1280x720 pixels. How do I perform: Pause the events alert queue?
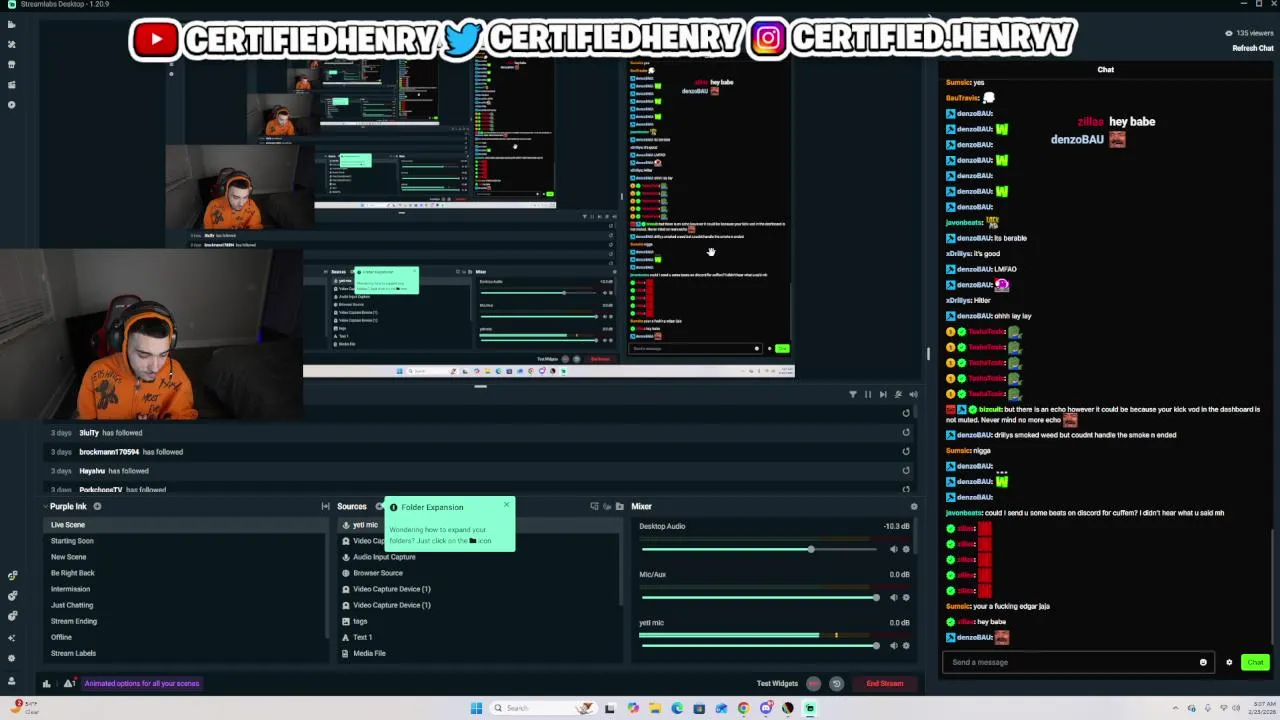coord(868,394)
